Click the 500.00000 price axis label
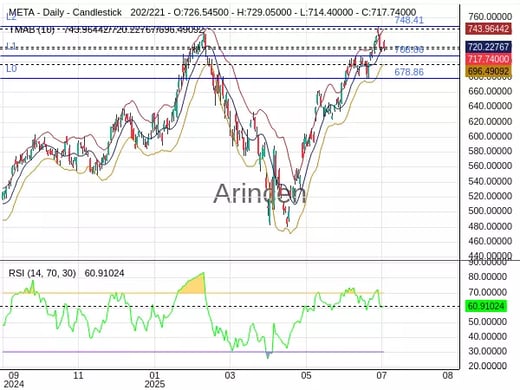This screenshot has width=520, height=390. 490,211
